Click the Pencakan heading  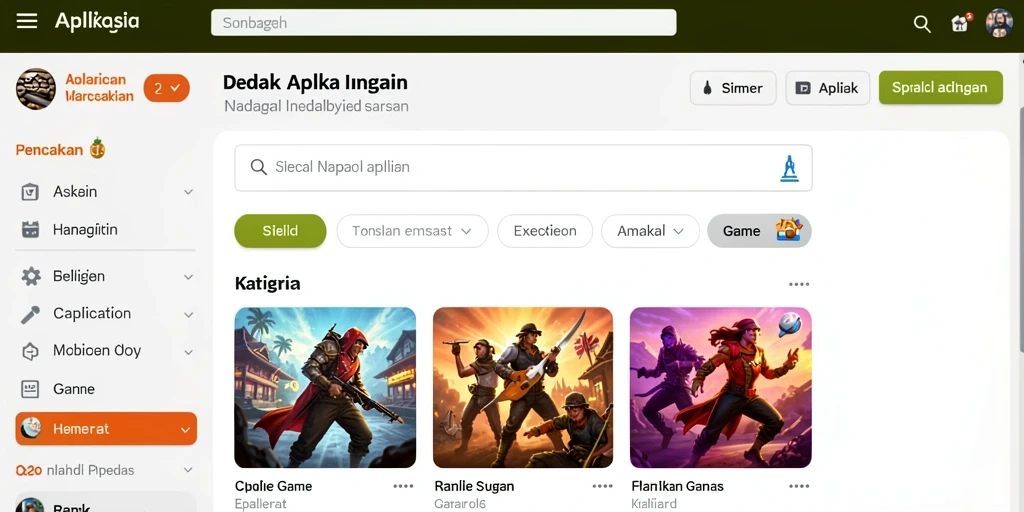point(50,150)
